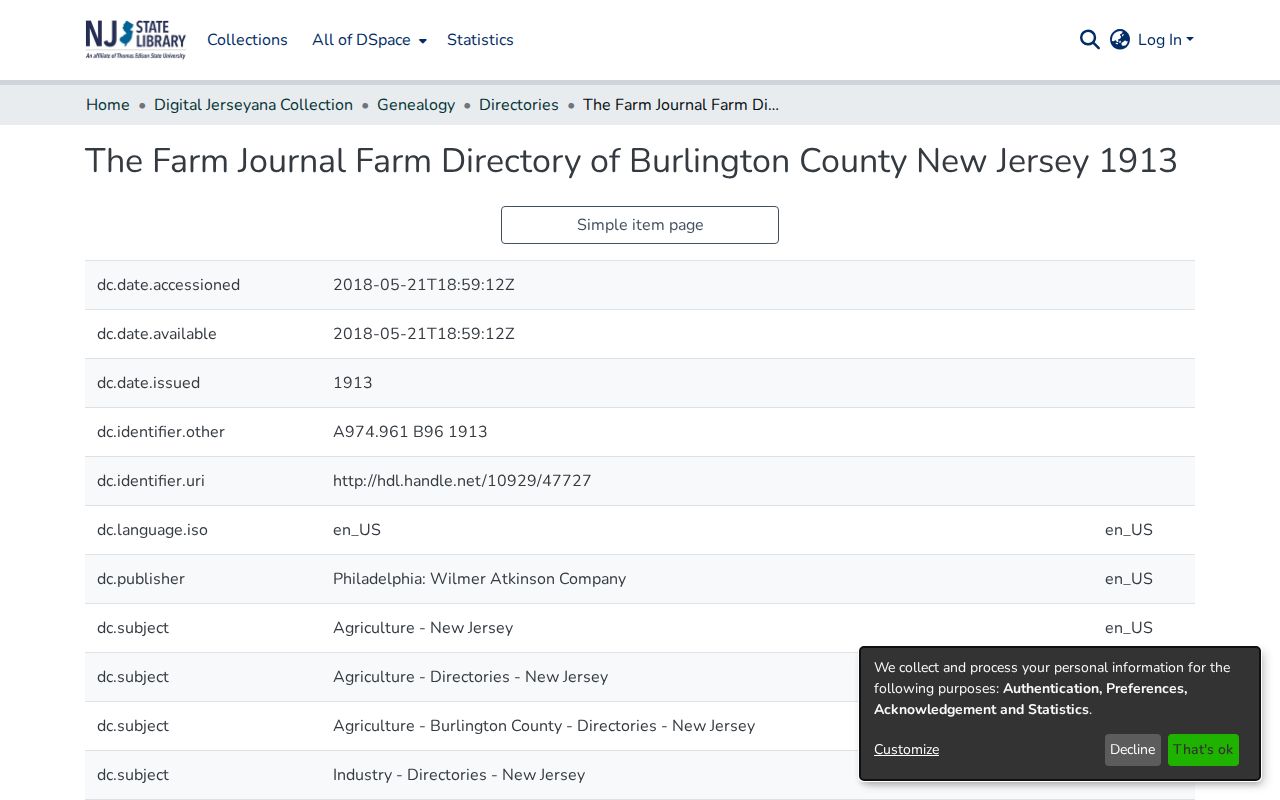The width and height of the screenshot is (1280, 800).
Task: Switch to Simple item page
Action: pos(640,225)
